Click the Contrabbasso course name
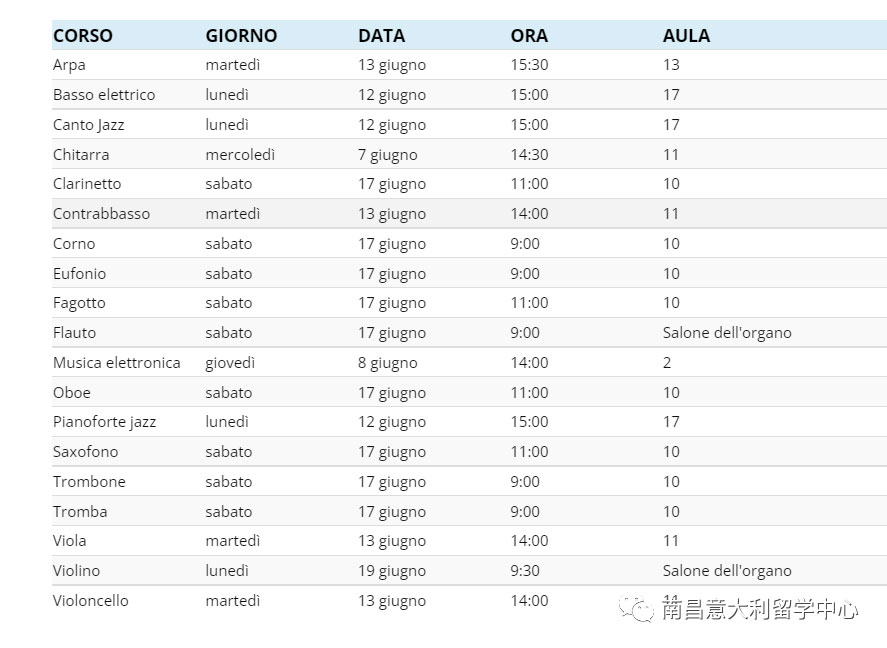887x648 pixels. tap(101, 214)
